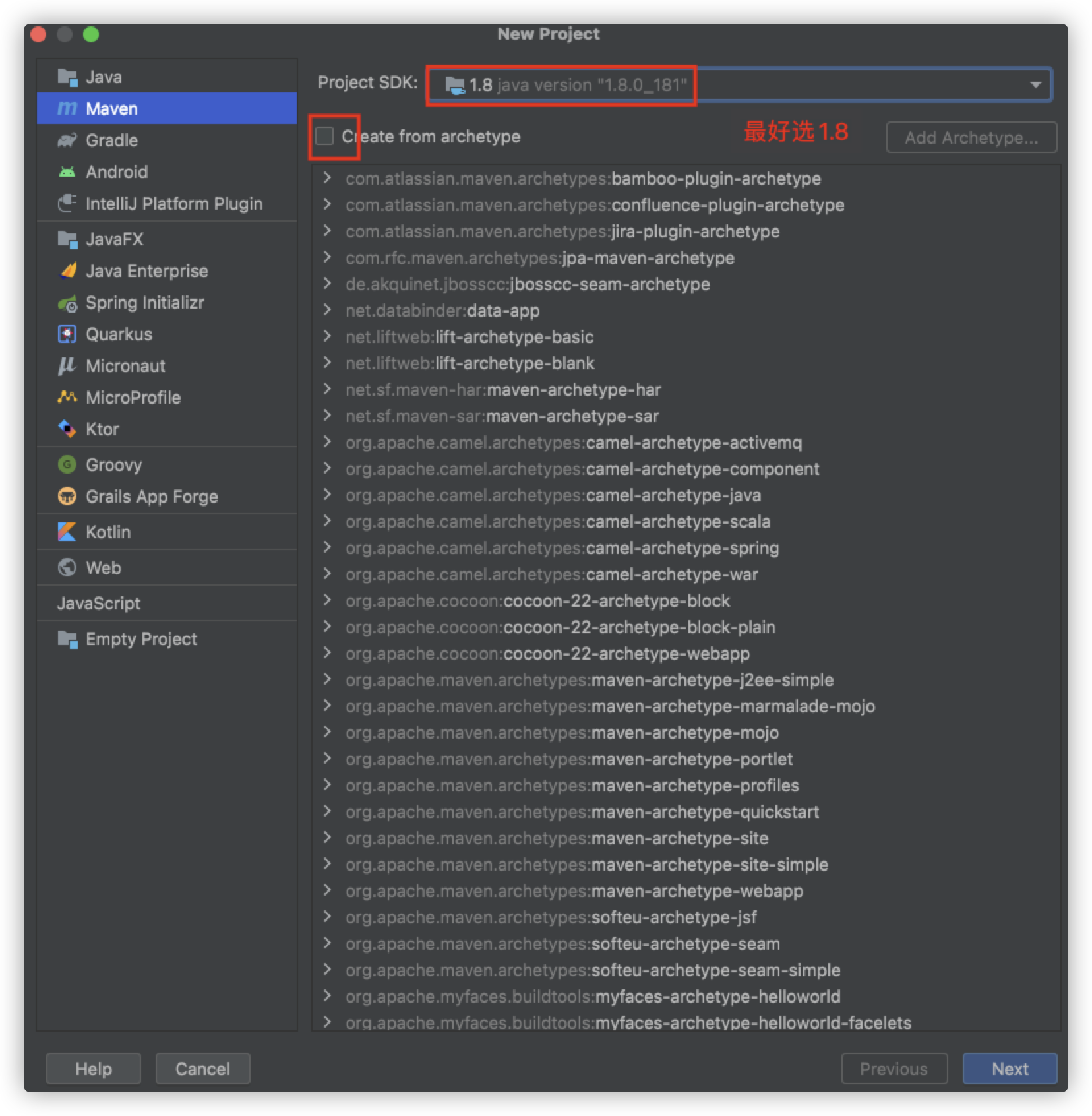1092x1116 pixels.
Task: Select the Grails App Forge icon
Action: [67, 496]
